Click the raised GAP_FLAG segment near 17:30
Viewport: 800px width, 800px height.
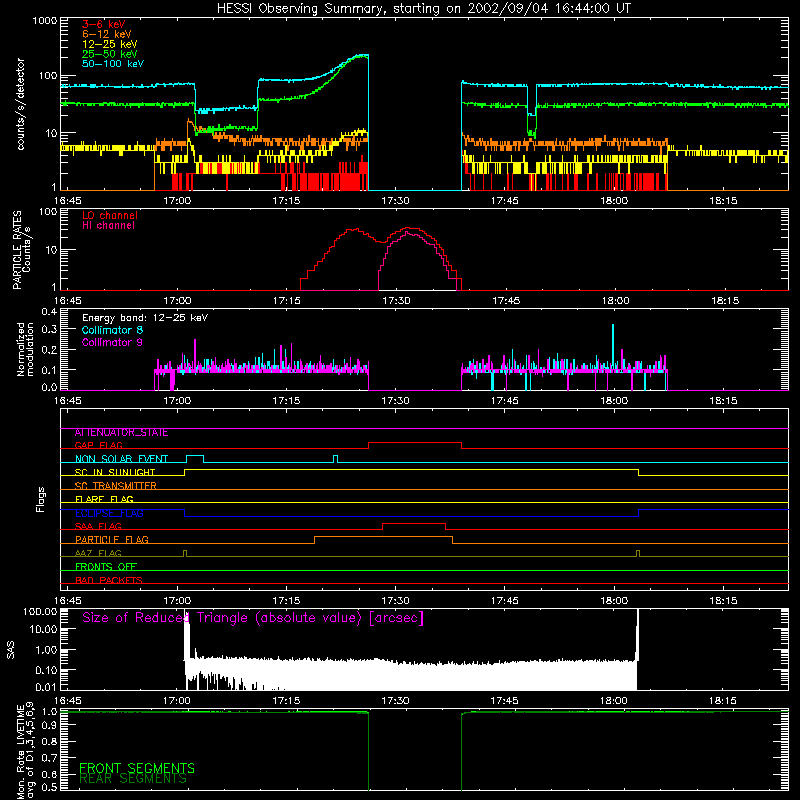(x=415, y=443)
